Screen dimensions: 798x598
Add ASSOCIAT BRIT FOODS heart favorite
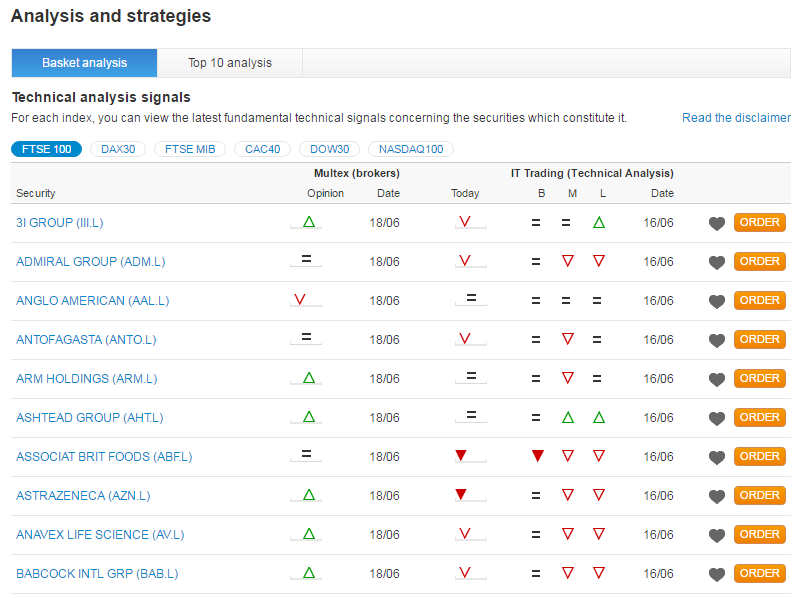(717, 458)
